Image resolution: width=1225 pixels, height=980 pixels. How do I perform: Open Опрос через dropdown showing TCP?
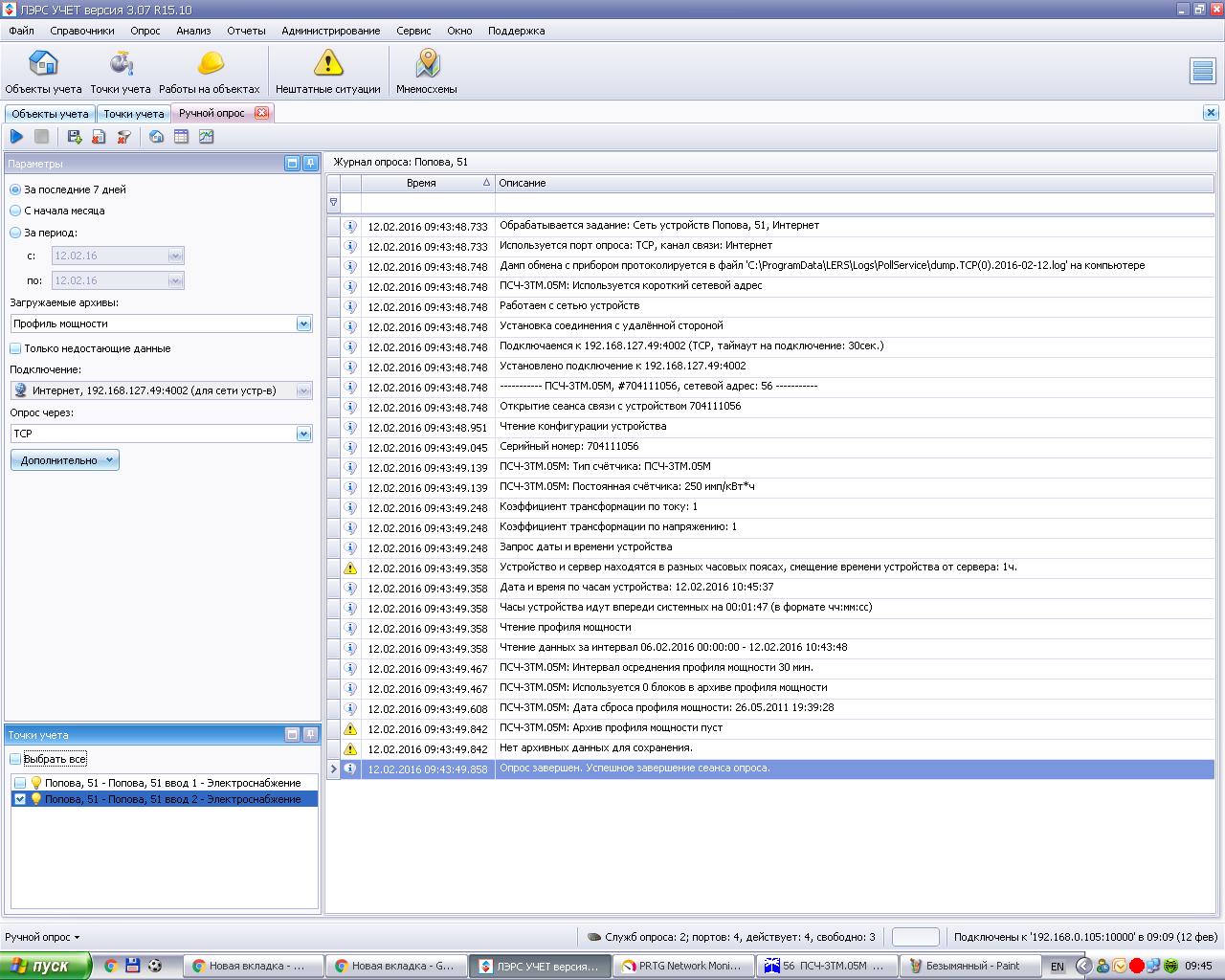point(304,434)
